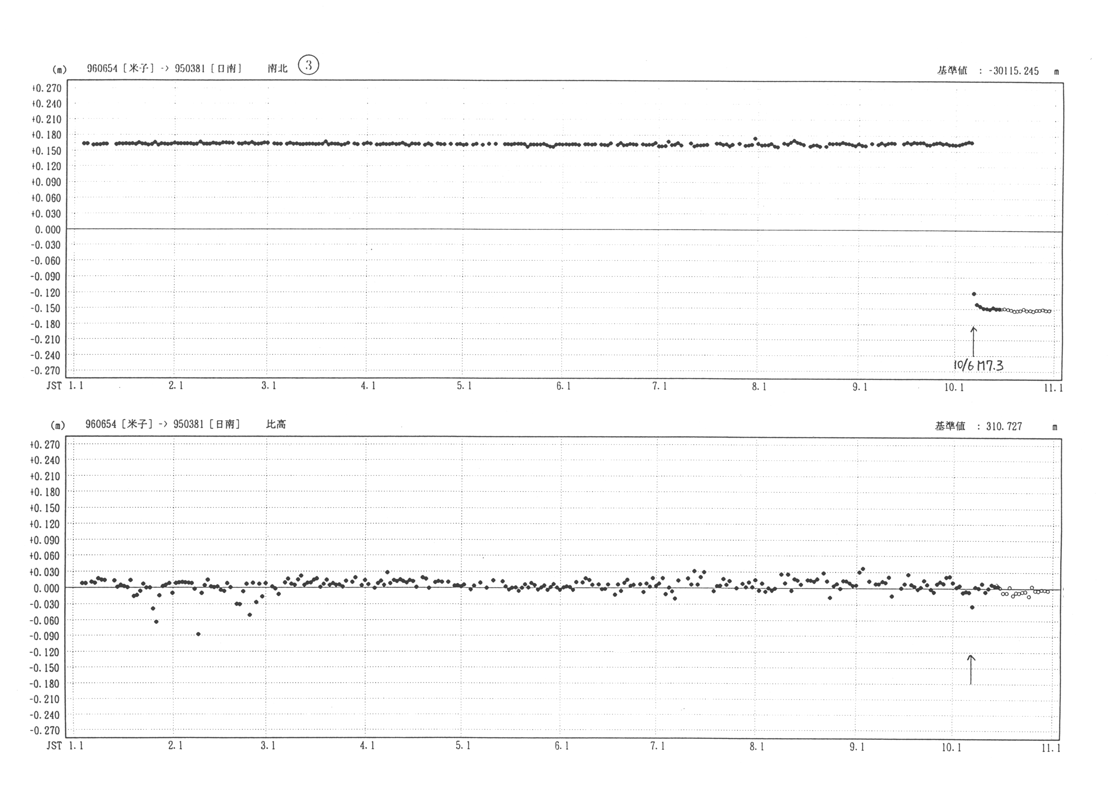Image resolution: width=1108 pixels, height=788 pixels.
Task: Click the upward arrow above the "10/6 M7.3" note
Action: point(973,339)
